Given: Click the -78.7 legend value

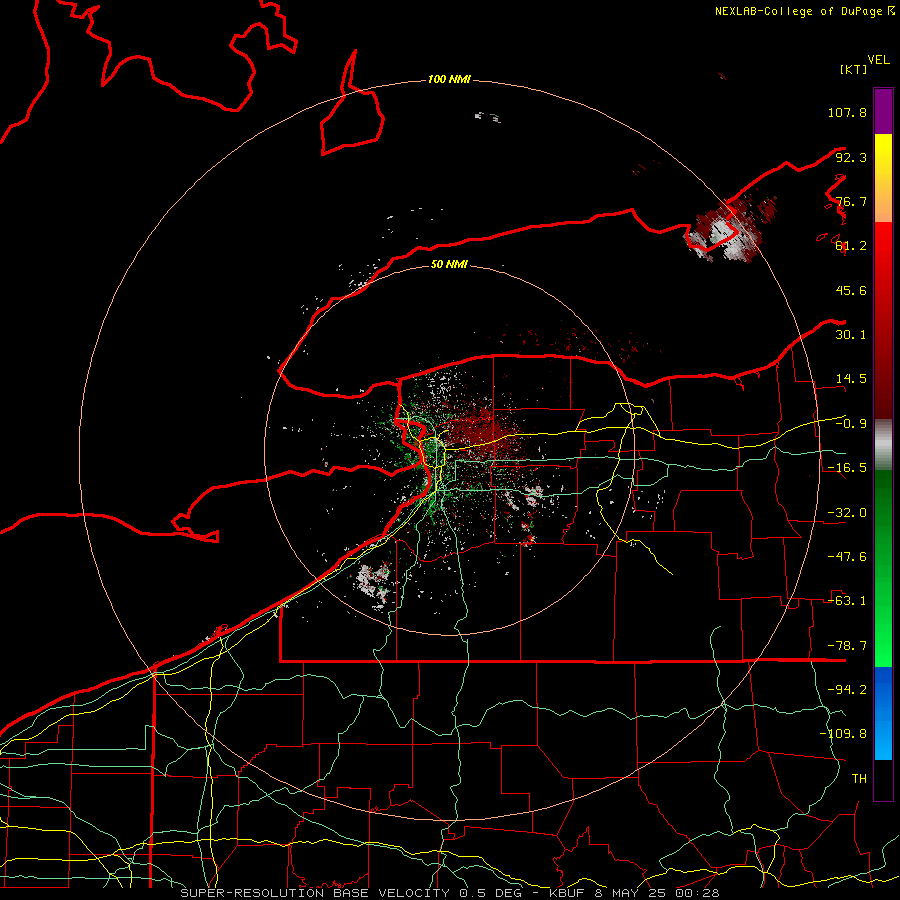Looking at the screenshot, I should point(847,646).
